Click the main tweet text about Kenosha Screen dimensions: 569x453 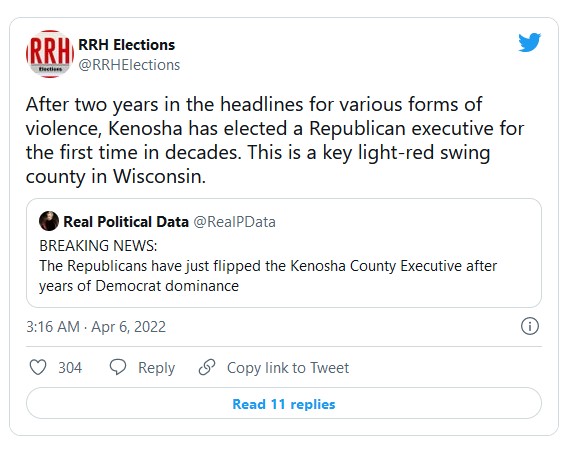click(x=275, y=140)
